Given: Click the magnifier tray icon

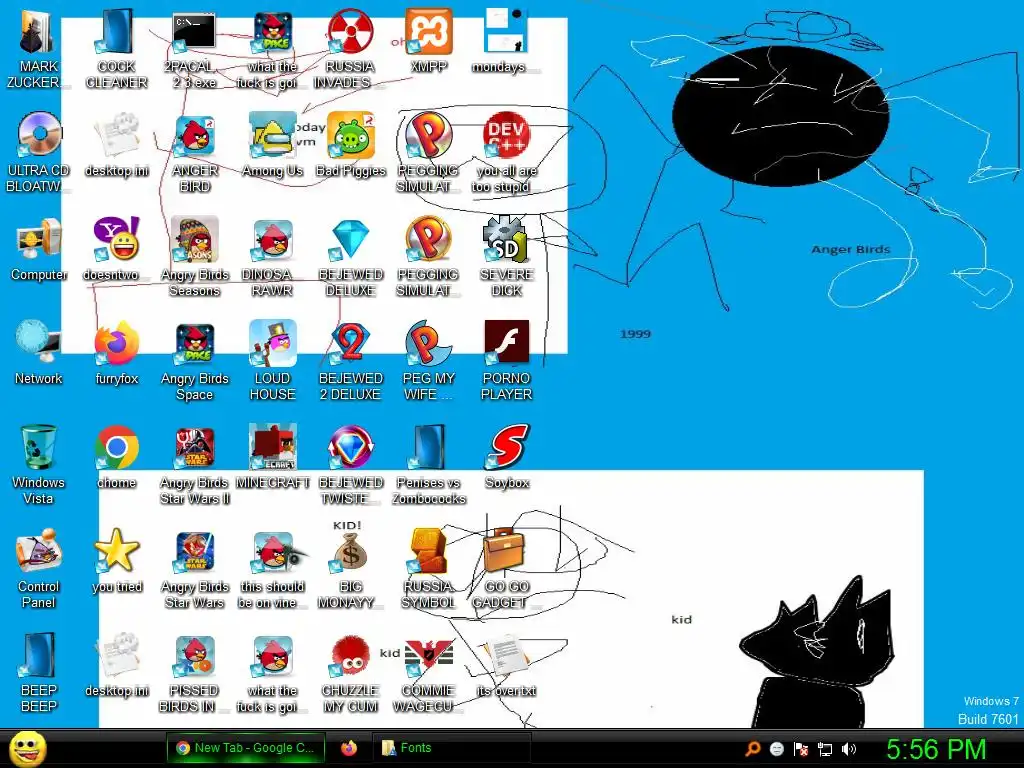Looking at the screenshot, I should coord(752,748).
